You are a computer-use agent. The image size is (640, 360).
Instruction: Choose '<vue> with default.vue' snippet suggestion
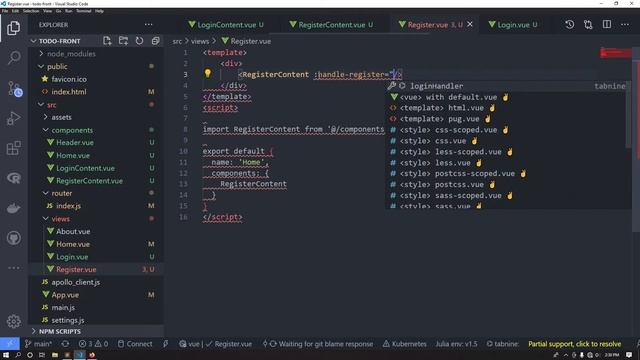point(506,97)
